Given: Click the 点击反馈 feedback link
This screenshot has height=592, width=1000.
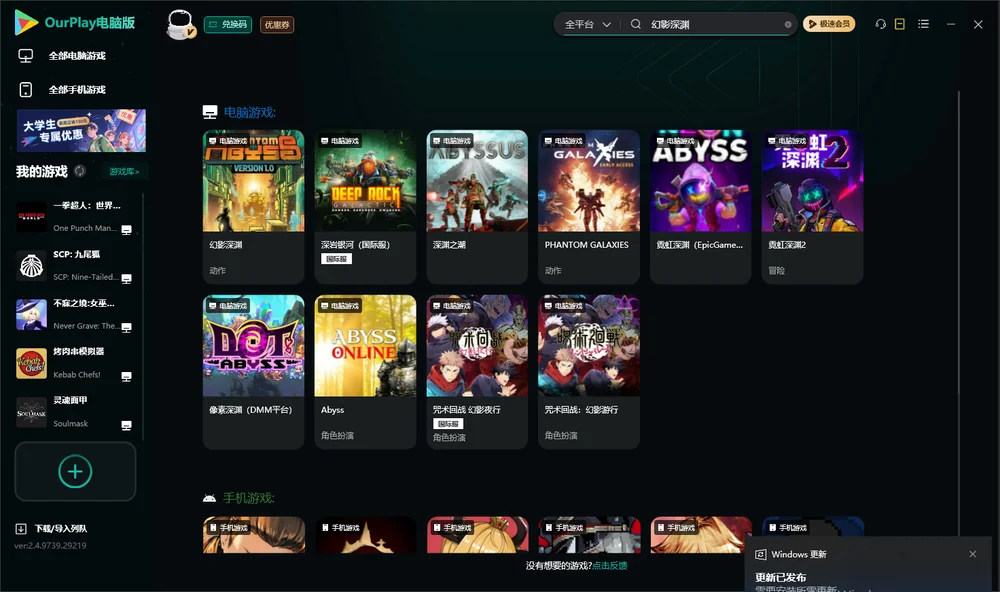Looking at the screenshot, I should coord(610,566).
